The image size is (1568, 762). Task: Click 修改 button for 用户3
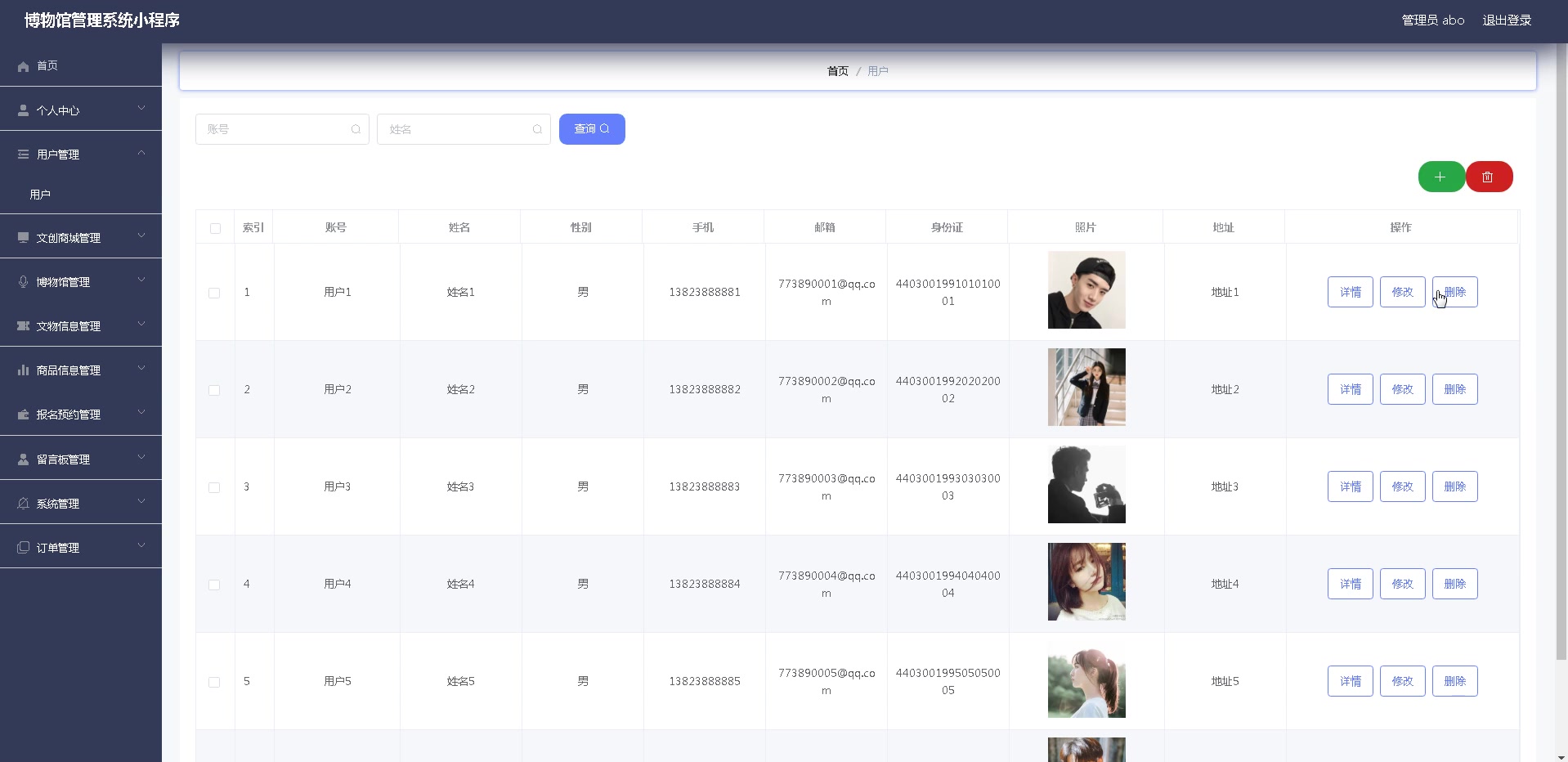pos(1403,486)
